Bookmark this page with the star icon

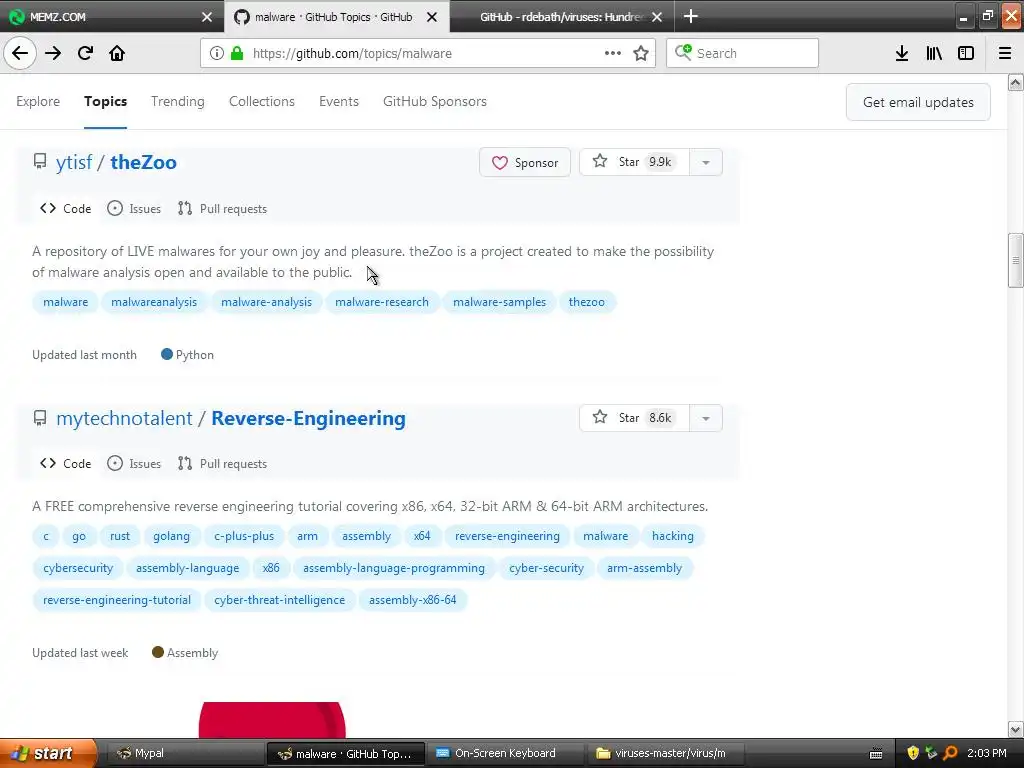[x=641, y=54]
